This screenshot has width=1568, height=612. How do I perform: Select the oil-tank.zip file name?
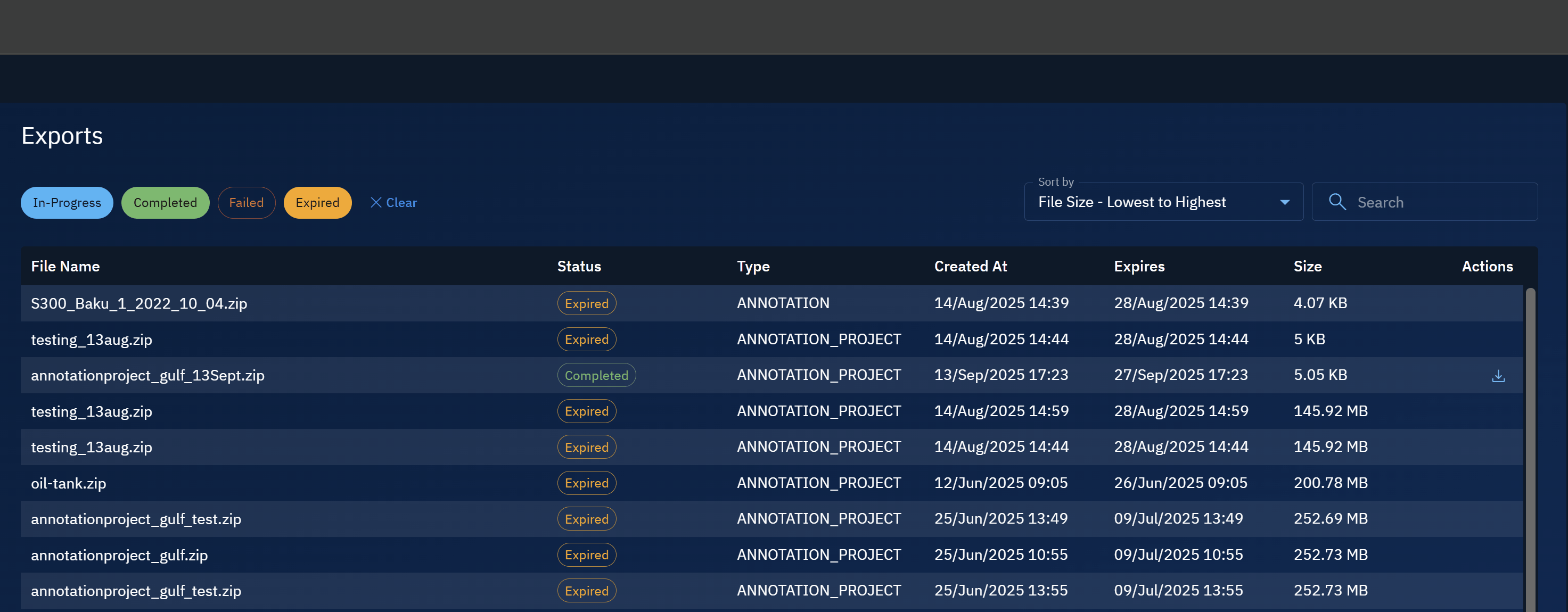68,483
